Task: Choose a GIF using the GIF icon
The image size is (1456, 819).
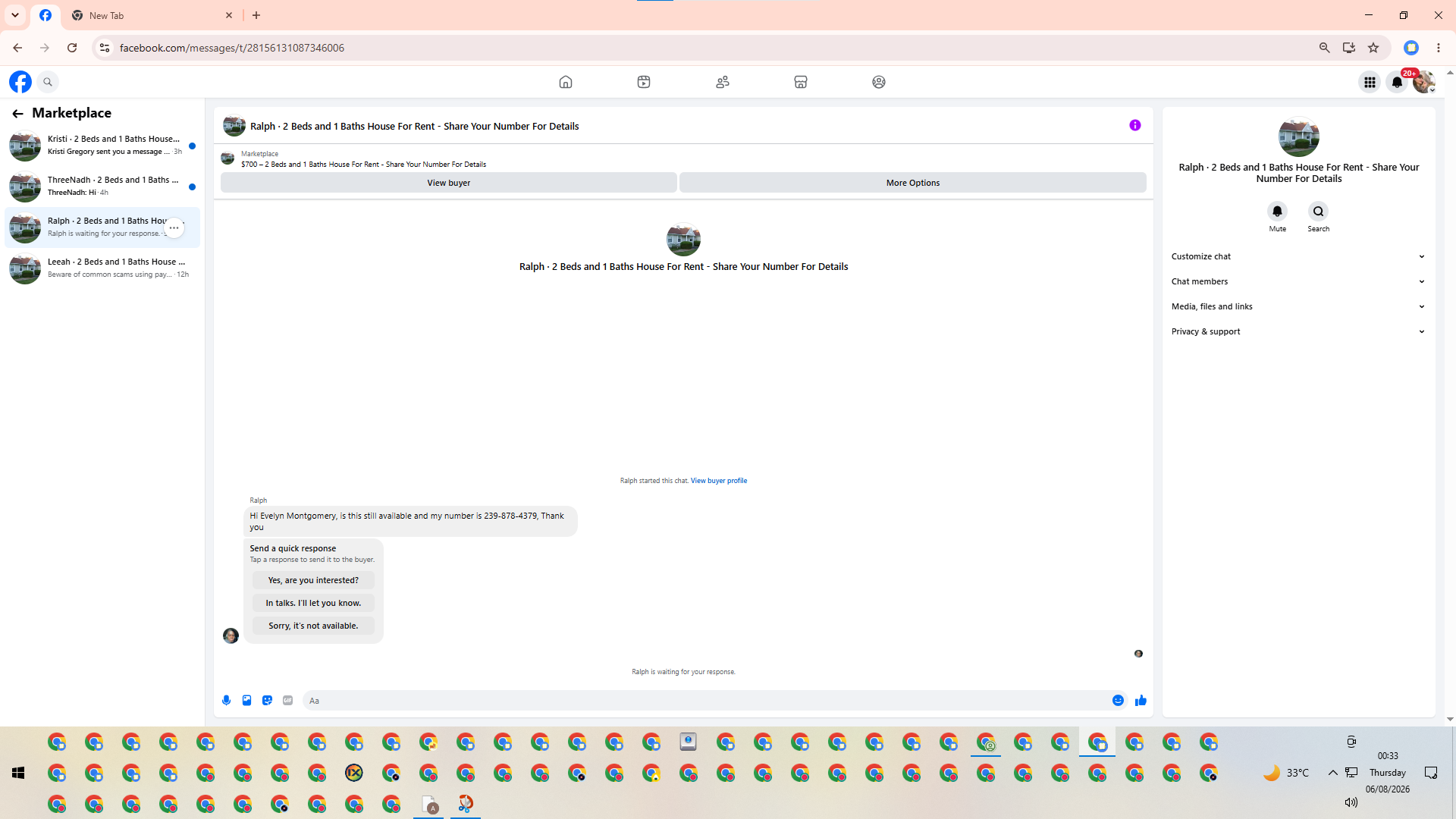Action: 287,701
